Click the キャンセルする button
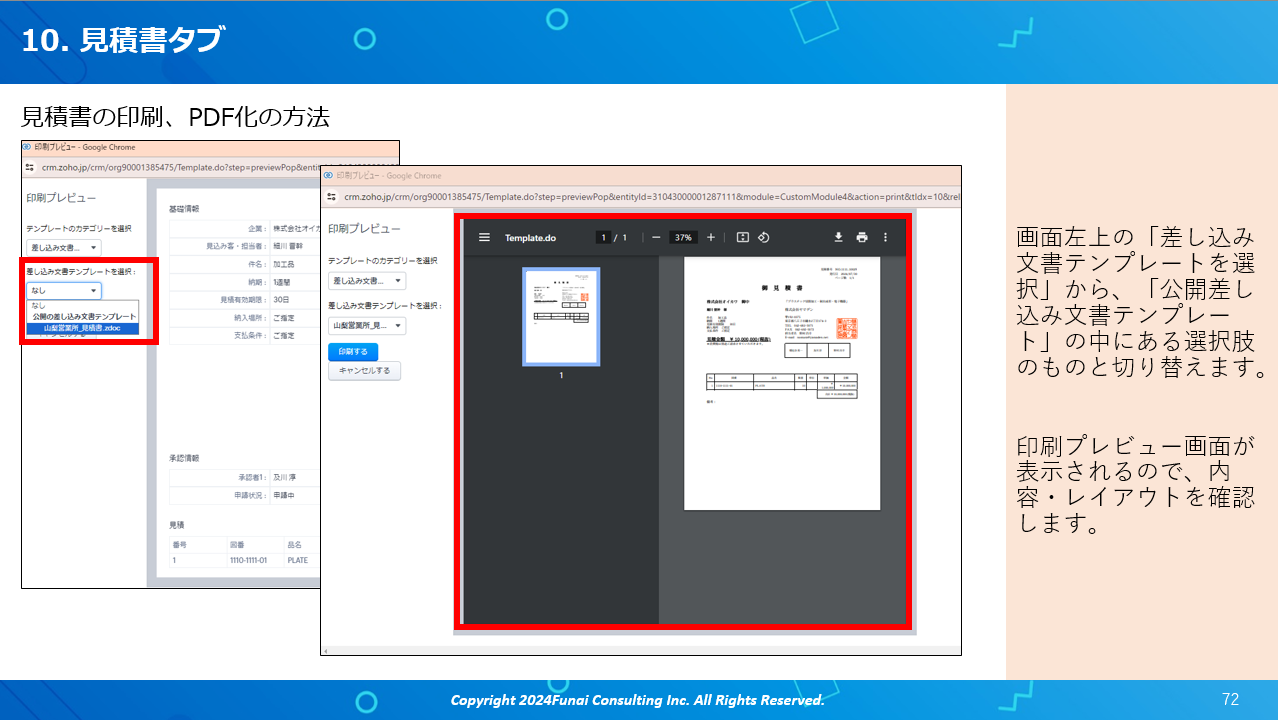1278x720 pixels. (x=364, y=371)
